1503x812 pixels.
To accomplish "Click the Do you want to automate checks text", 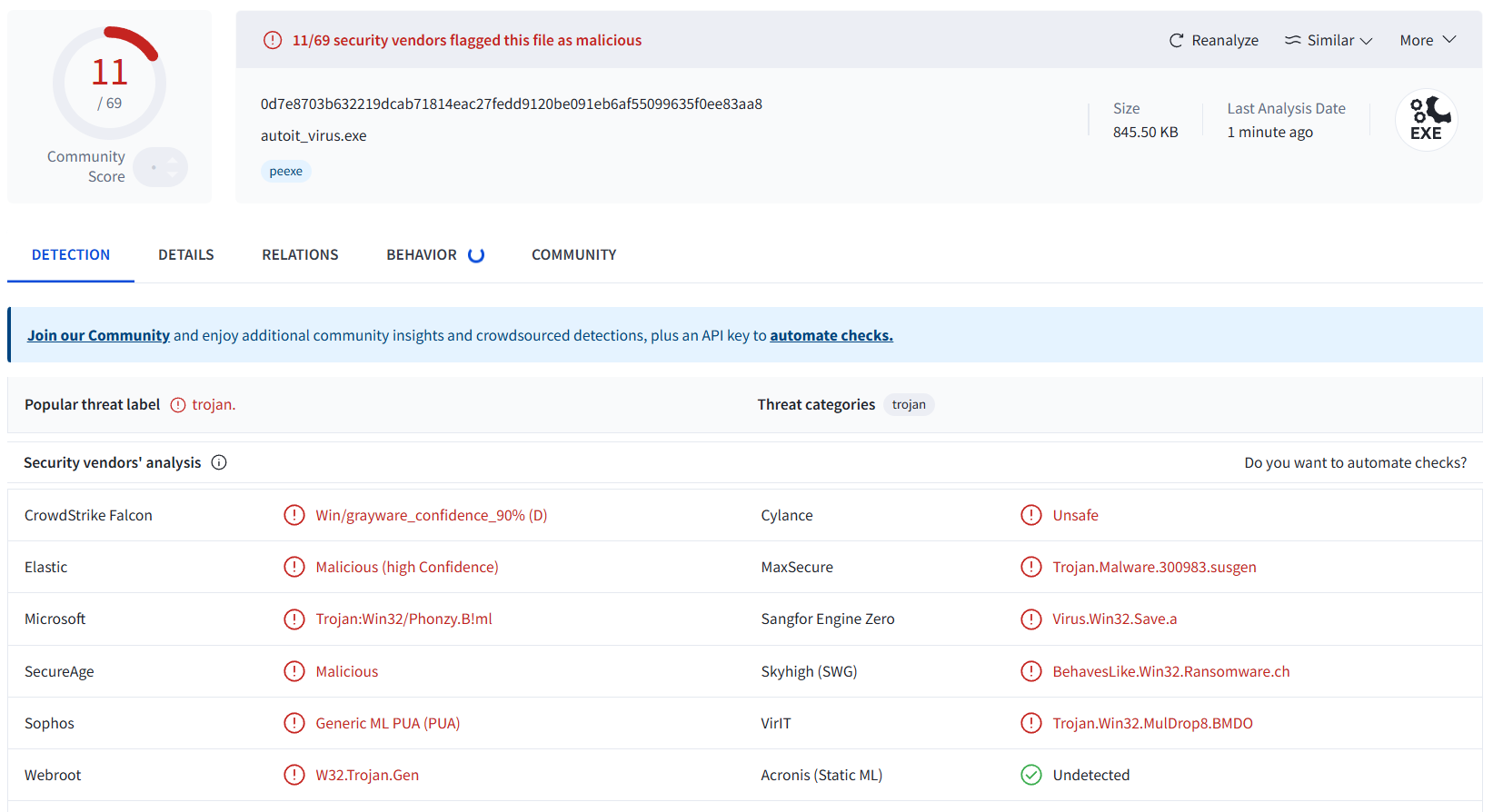I will [1355, 462].
